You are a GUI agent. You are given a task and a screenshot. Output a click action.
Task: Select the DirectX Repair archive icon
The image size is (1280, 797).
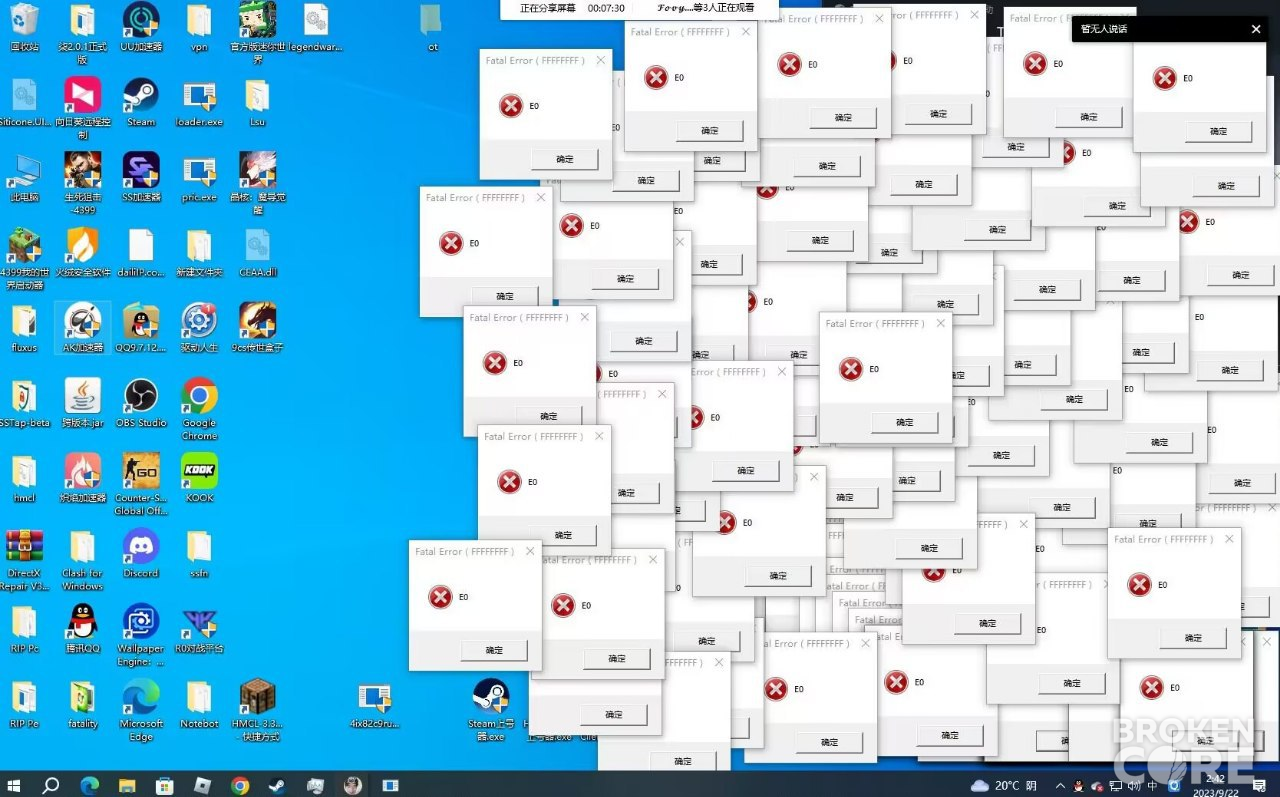[x=24, y=560]
